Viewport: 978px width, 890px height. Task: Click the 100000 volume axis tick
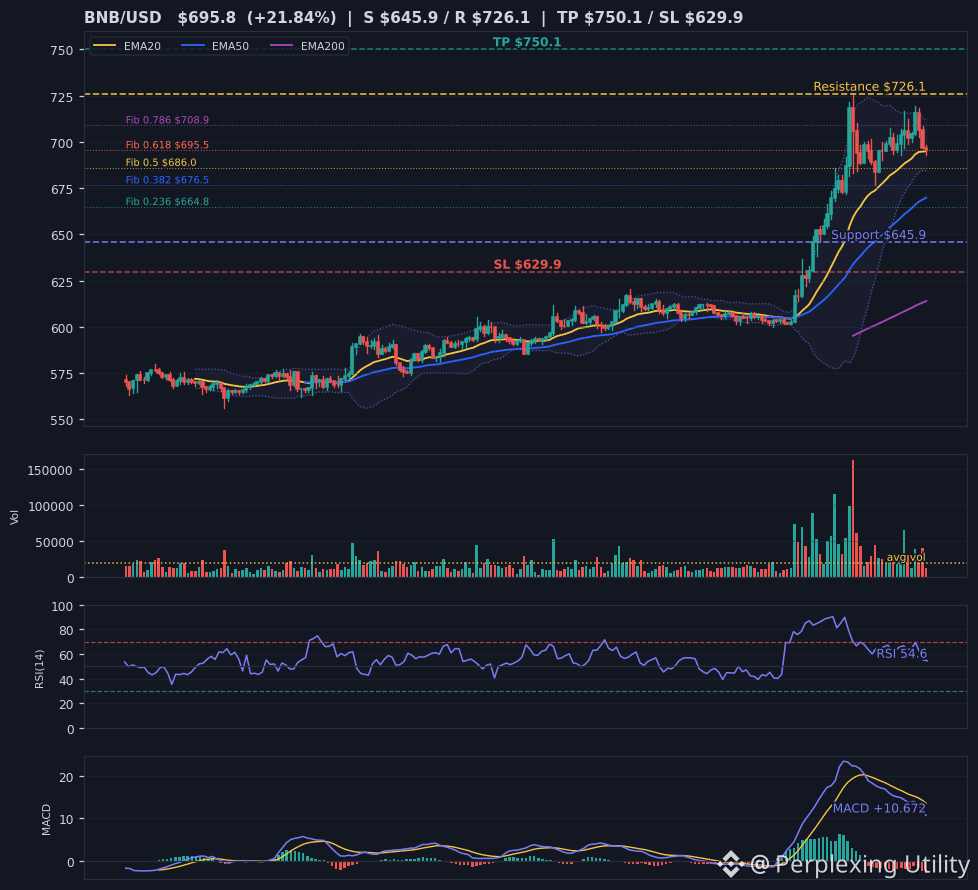point(51,506)
